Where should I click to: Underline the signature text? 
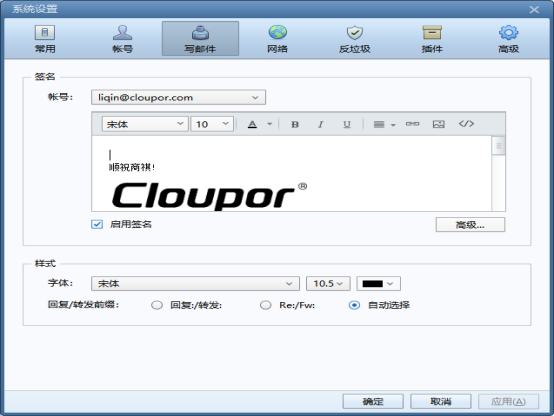[x=347, y=124]
